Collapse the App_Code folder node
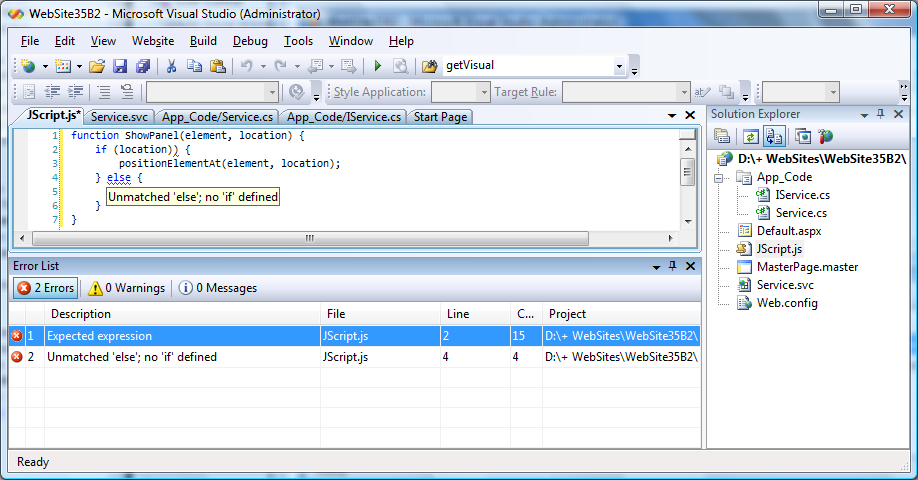918x480 pixels. [x=718, y=177]
